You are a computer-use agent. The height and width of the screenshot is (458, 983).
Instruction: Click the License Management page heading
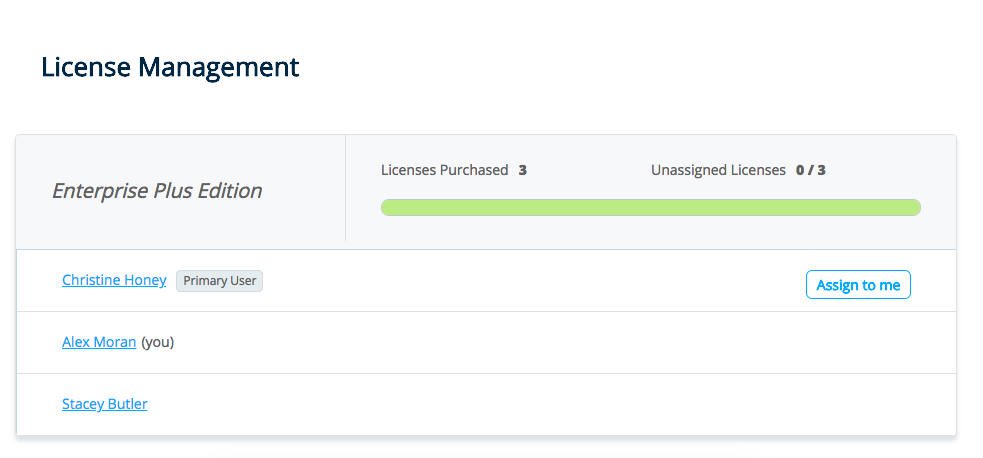point(170,67)
